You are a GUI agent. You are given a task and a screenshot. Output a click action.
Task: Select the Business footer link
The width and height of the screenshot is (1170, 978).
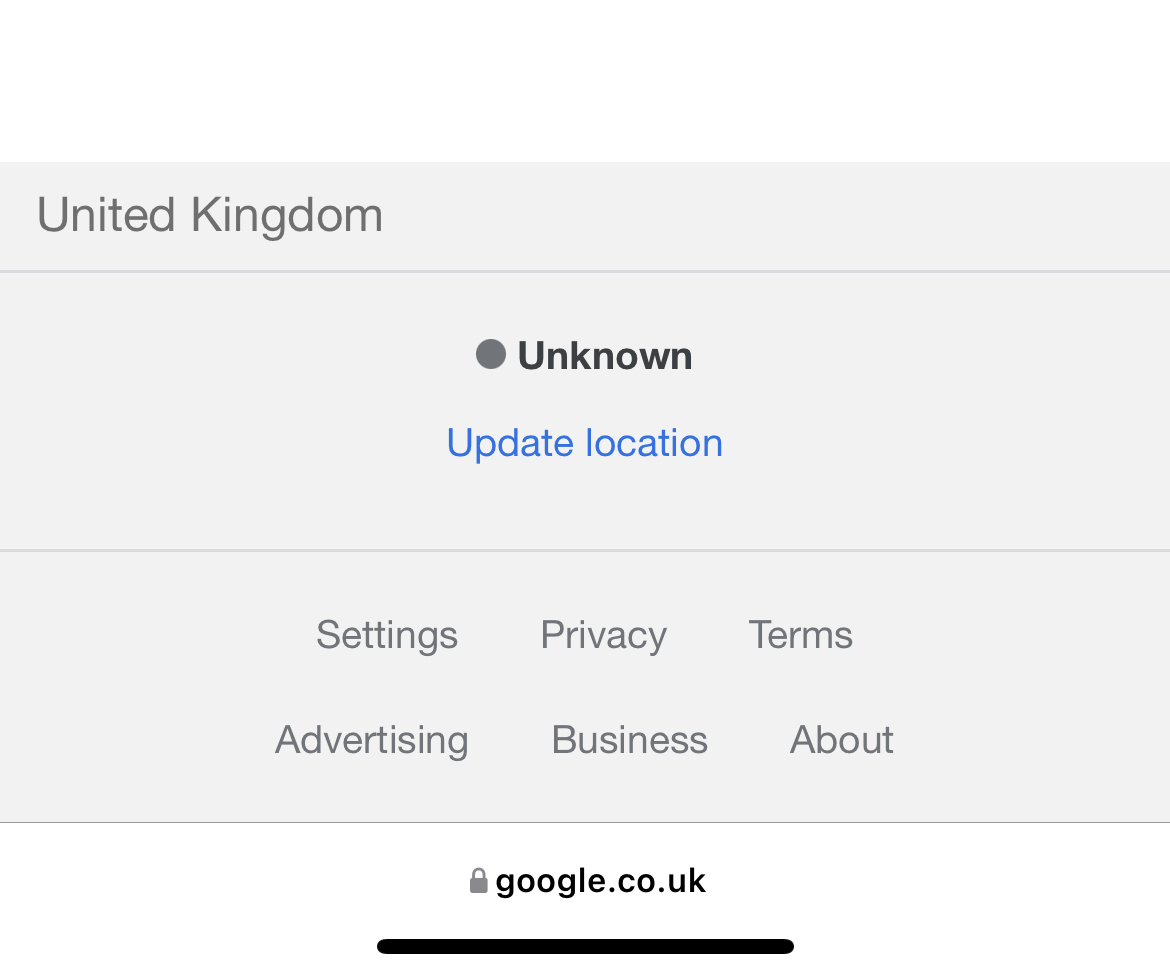pos(629,740)
